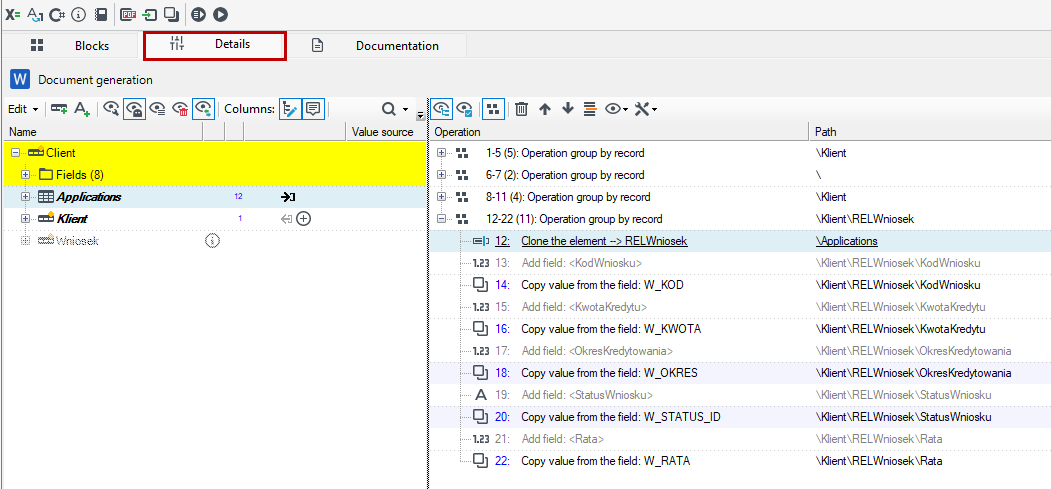Open the C# code icon
This screenshot has height=489, width=1051.
pyautogui.click(x=58, y=13)
